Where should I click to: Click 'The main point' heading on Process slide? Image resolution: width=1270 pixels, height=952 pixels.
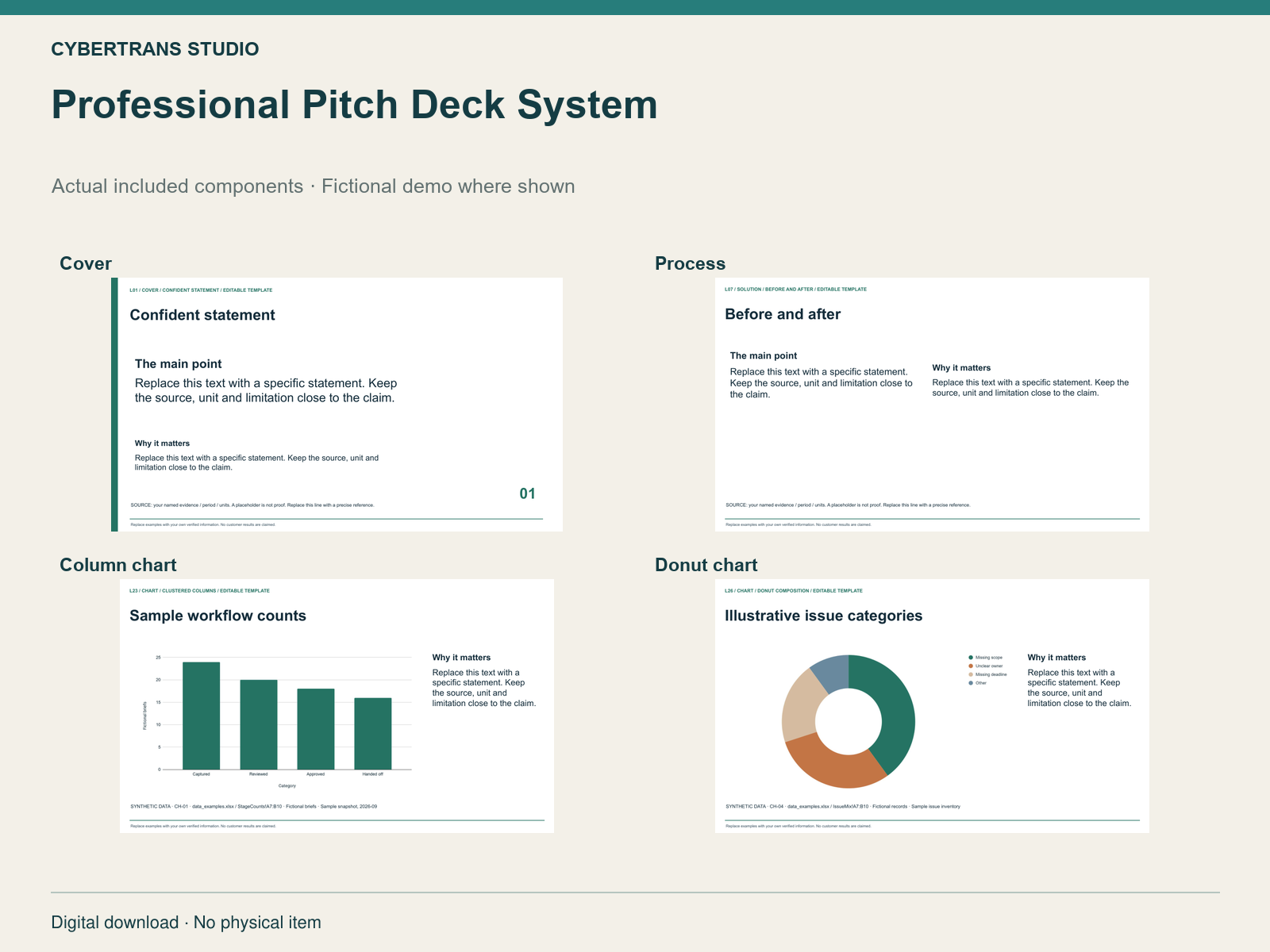pos(763,356)
